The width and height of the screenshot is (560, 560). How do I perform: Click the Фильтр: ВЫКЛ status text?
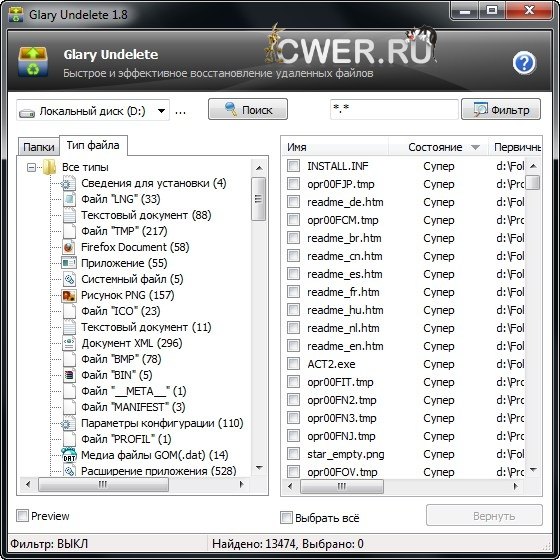click(x=49, y=544)
